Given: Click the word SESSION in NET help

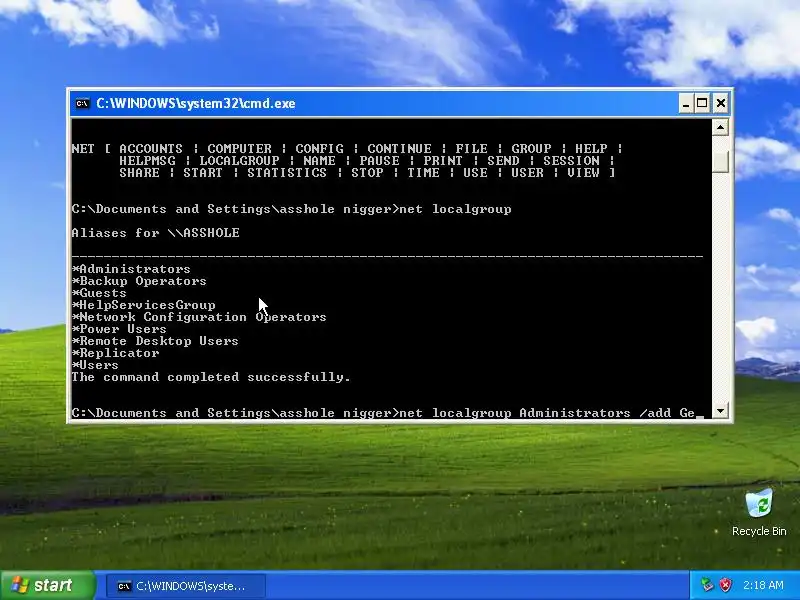Looking at the screenshot, I should [571, 161].
